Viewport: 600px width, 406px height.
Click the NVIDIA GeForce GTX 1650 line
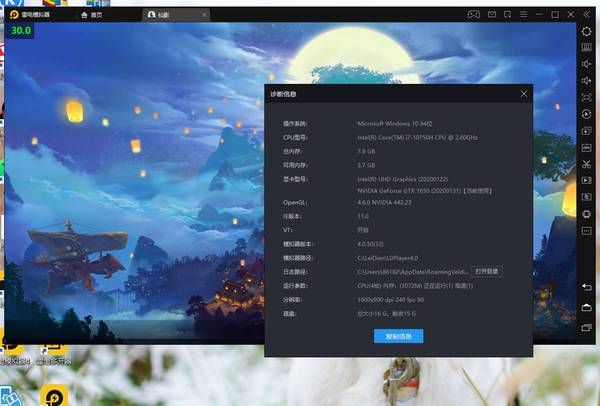(x=425, y=191)
